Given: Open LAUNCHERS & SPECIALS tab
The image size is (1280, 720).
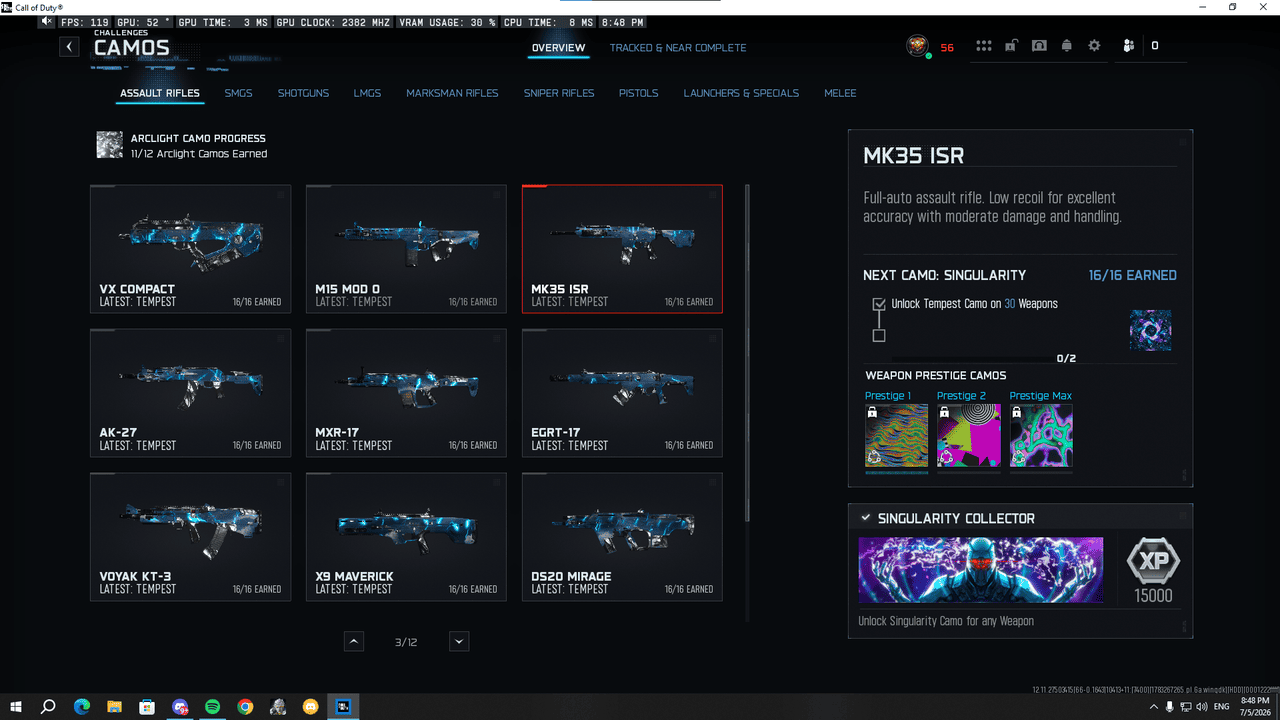Looking at the screenshot, I should click(x=741, y=93).
